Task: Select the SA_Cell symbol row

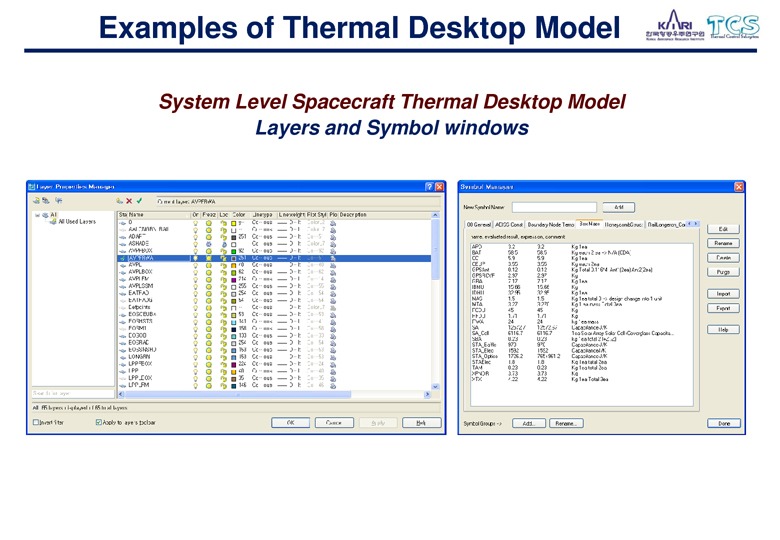Action: pyautogui.click(x=581, y=333)
